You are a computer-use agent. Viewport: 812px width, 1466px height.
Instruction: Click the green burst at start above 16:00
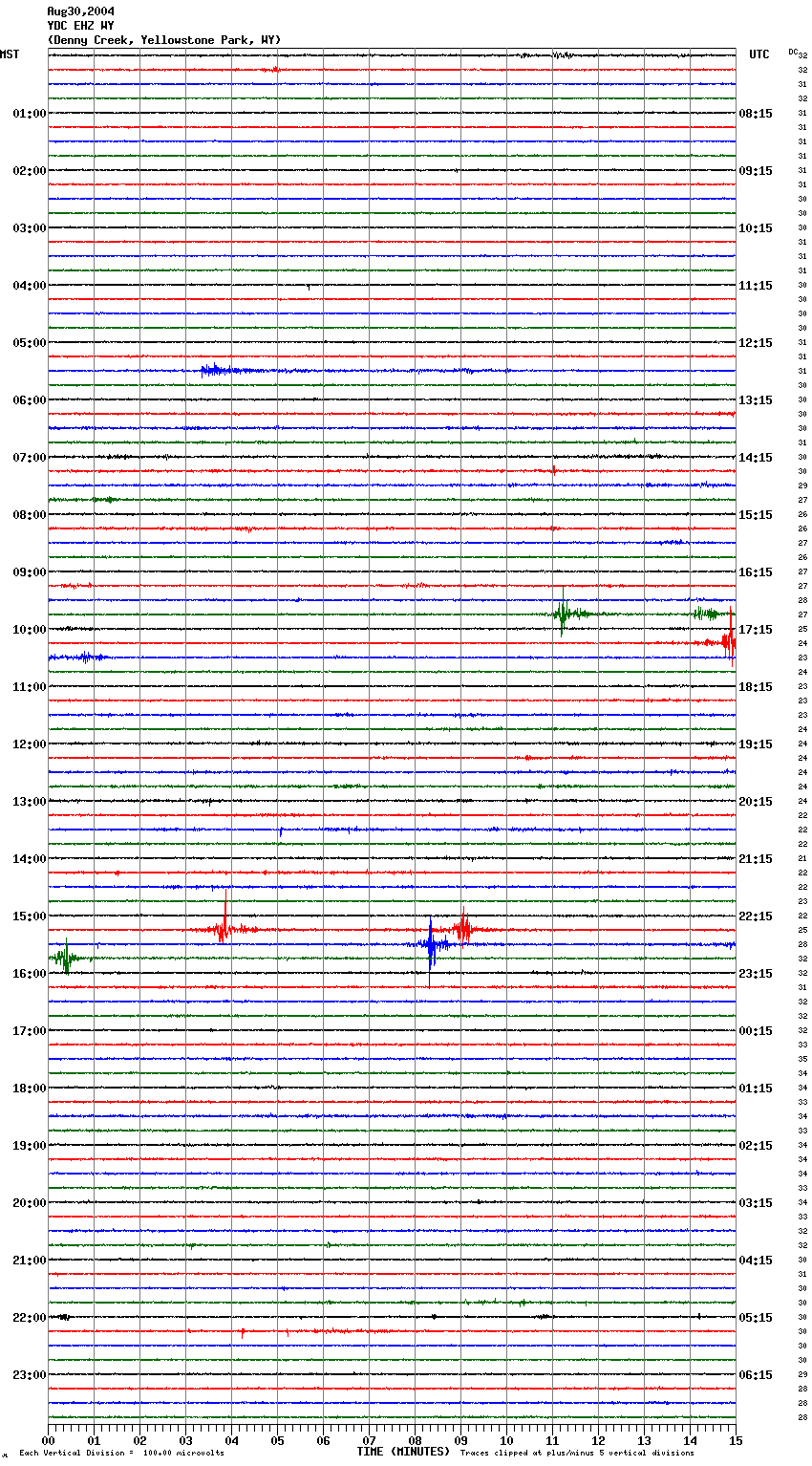pyautogui.click(x=65, y=958)
